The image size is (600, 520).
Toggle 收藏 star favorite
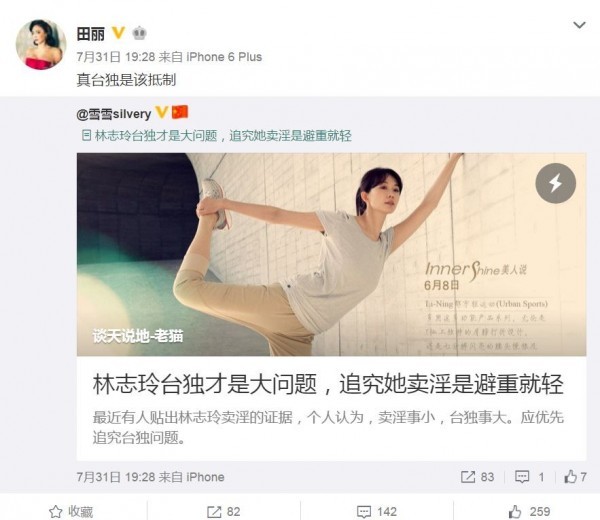pos(71,511)
